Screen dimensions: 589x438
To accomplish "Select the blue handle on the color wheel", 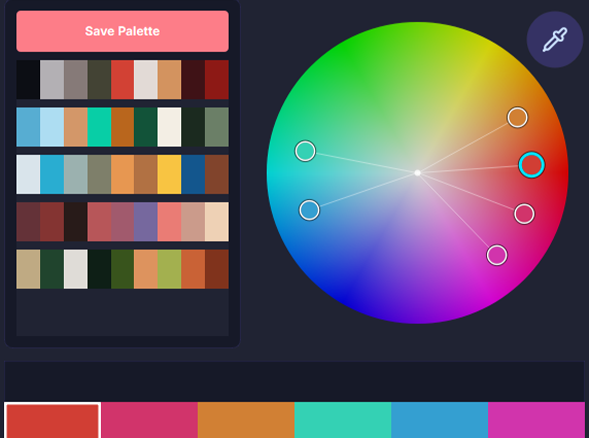I will pos(309,210).
